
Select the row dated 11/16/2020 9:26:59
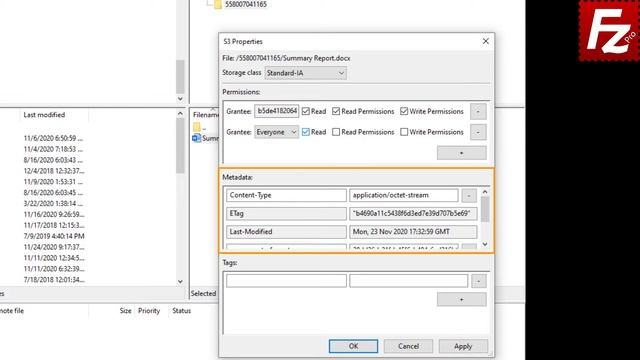point(54,215)
